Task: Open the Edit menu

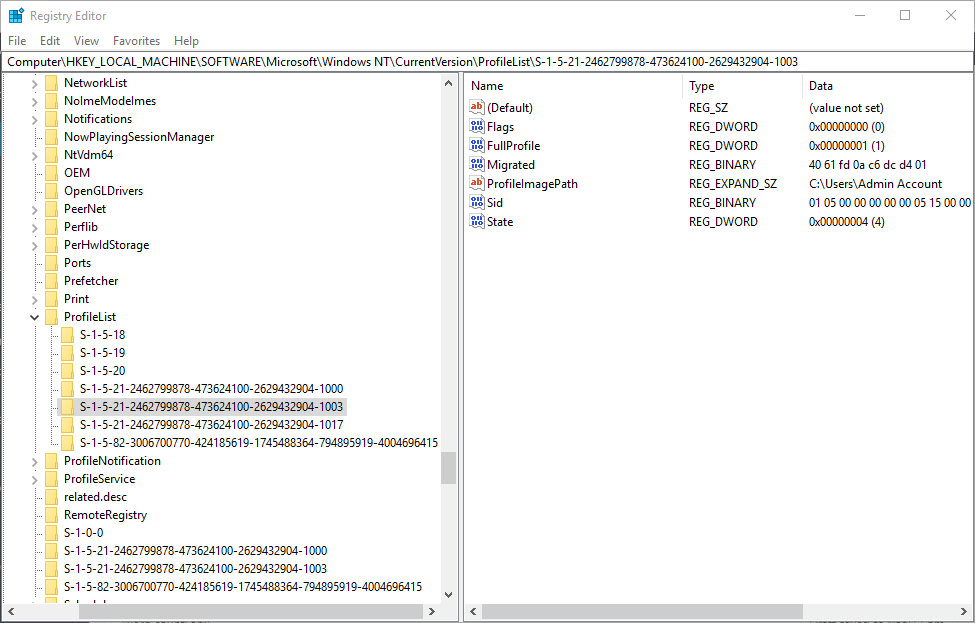Action: click(50, 41)
